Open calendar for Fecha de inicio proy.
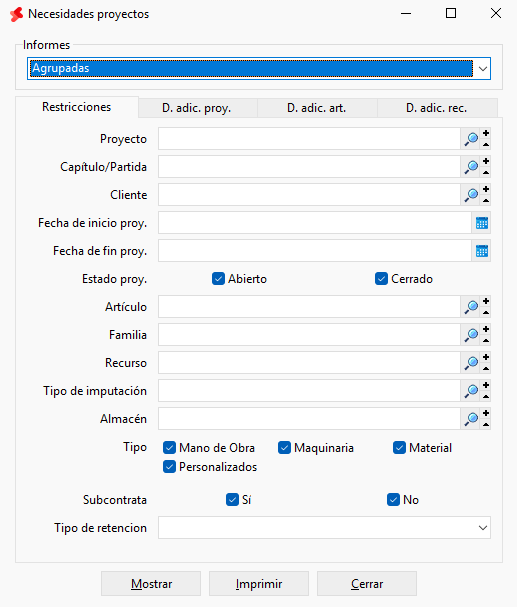 click(481, 223)
